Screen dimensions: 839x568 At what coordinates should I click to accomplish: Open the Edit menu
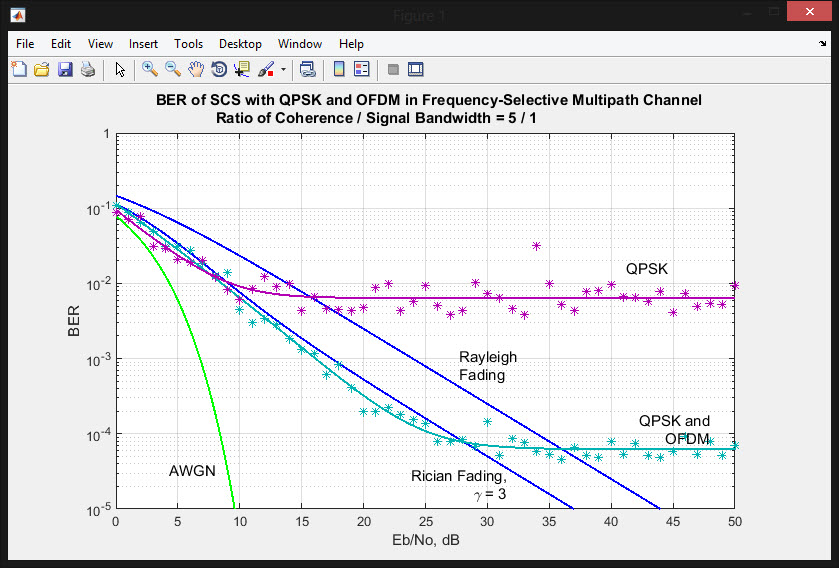(61, 44)
